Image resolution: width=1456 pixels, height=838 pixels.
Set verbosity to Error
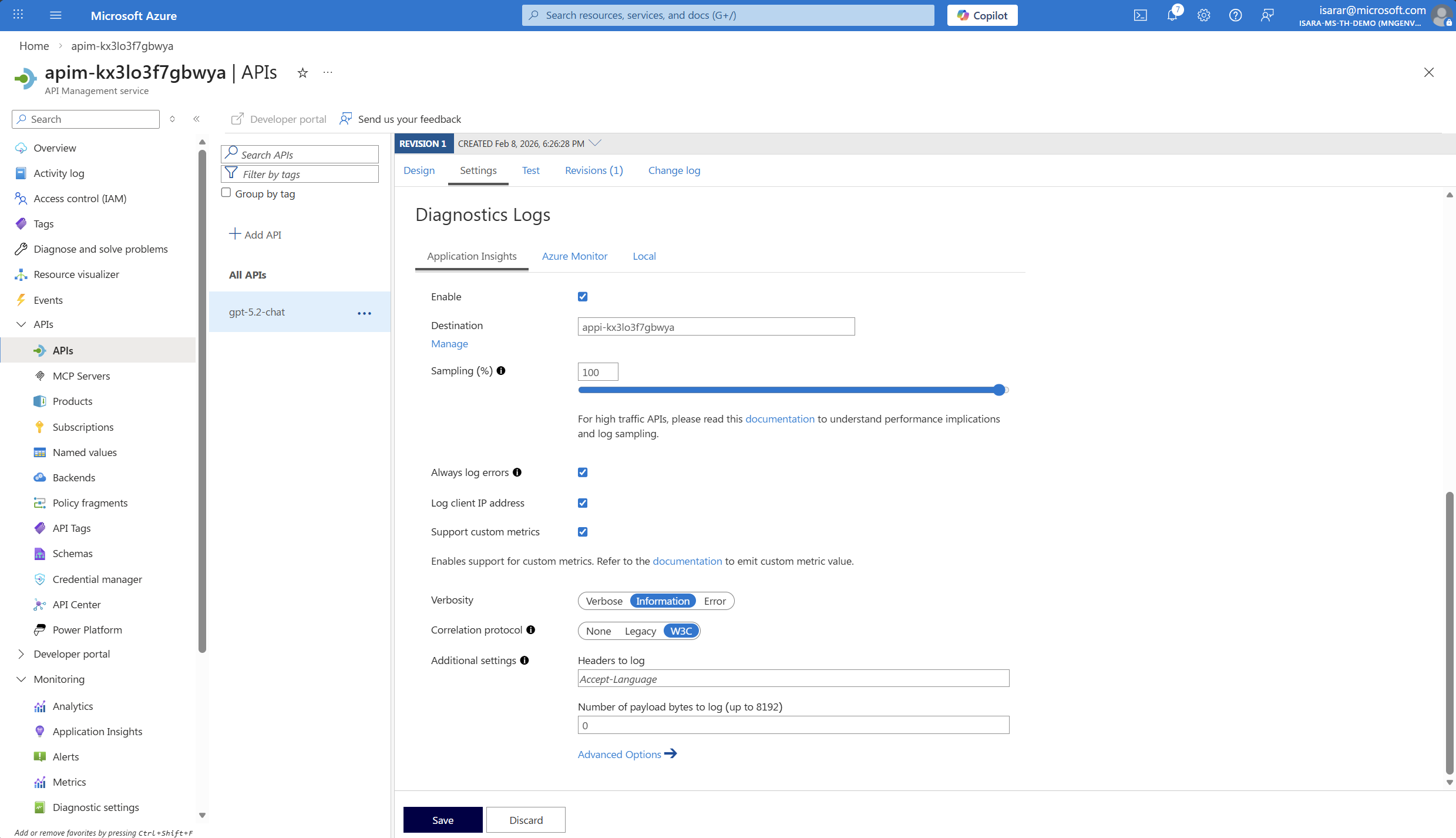[x=715, y=601]
